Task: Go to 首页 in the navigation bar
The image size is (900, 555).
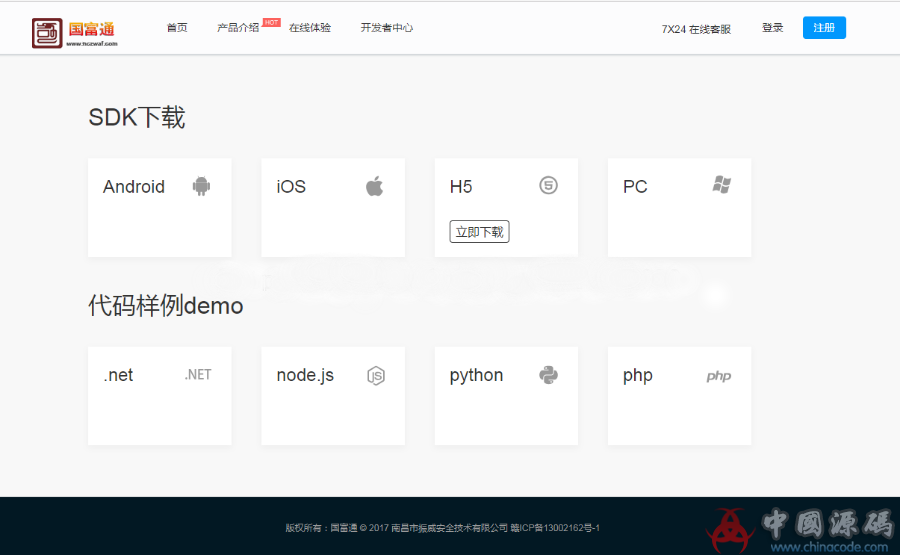Action: pos(177,28)
